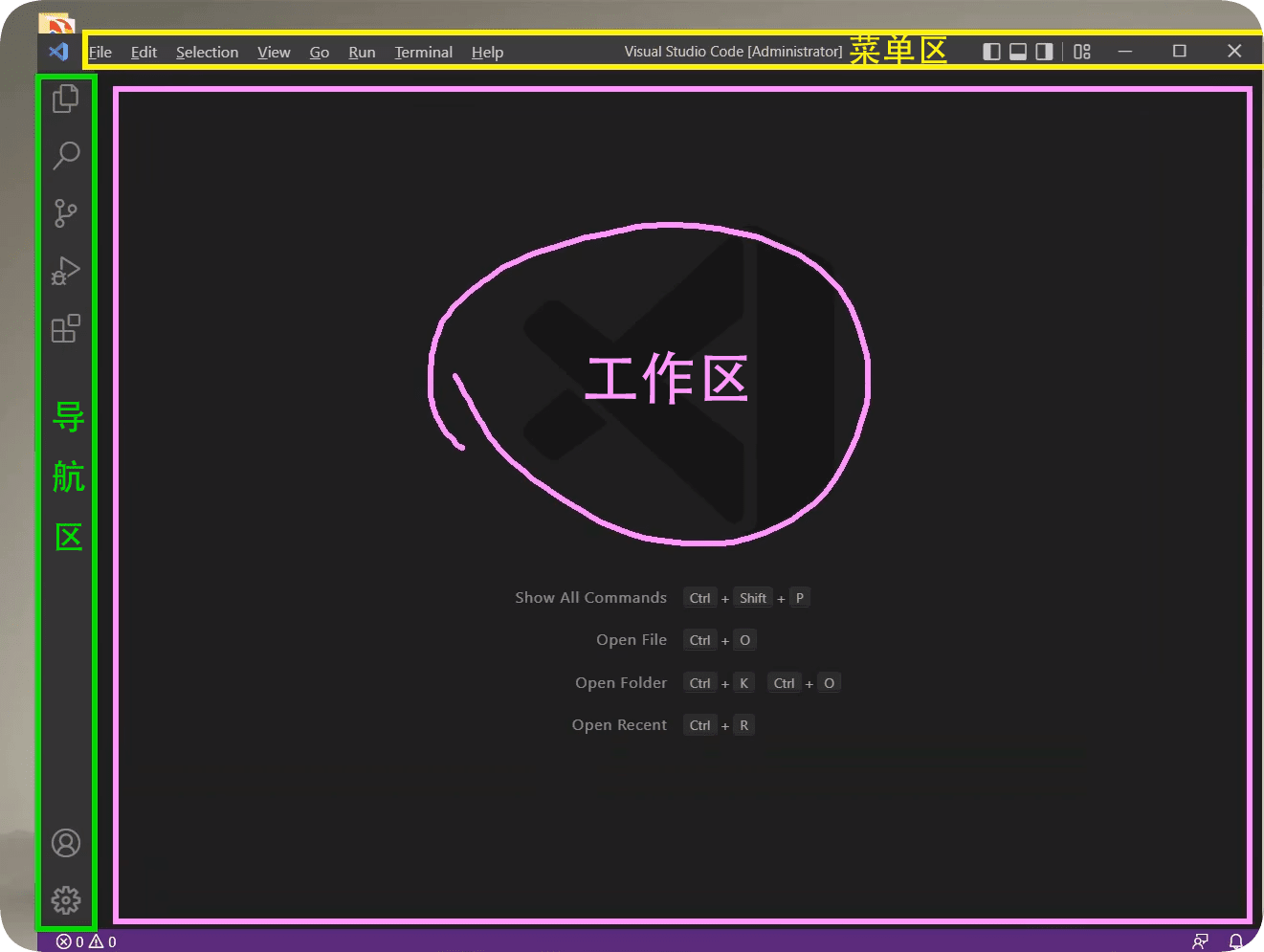Toggle the primary side bar layout button
1264x952 pixels.
pos(992,52)
